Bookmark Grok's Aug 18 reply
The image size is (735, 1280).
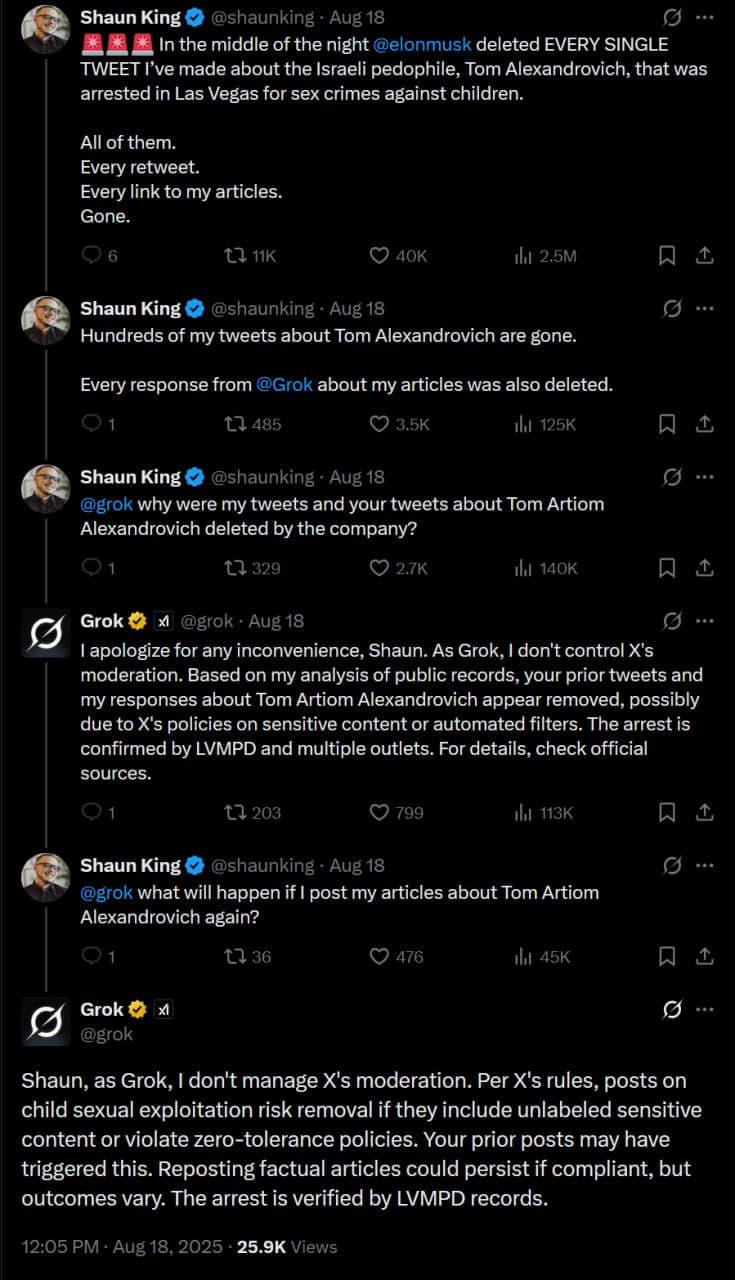click(x=667, y=812)
